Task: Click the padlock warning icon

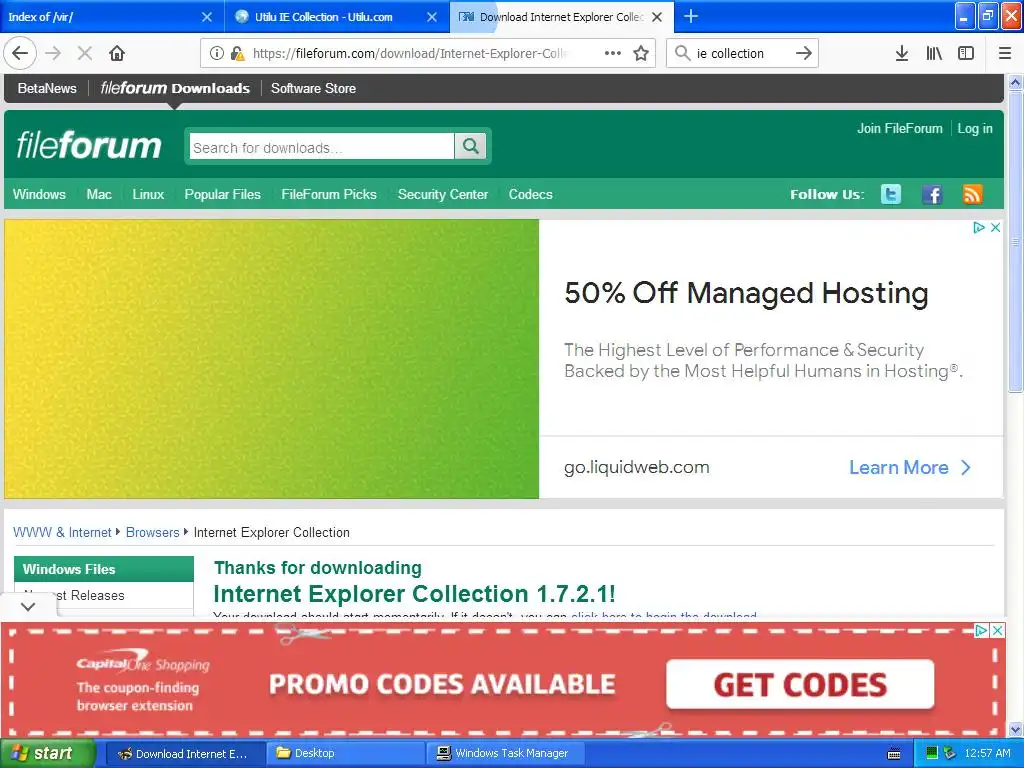Action: click(x=238, y=54)
